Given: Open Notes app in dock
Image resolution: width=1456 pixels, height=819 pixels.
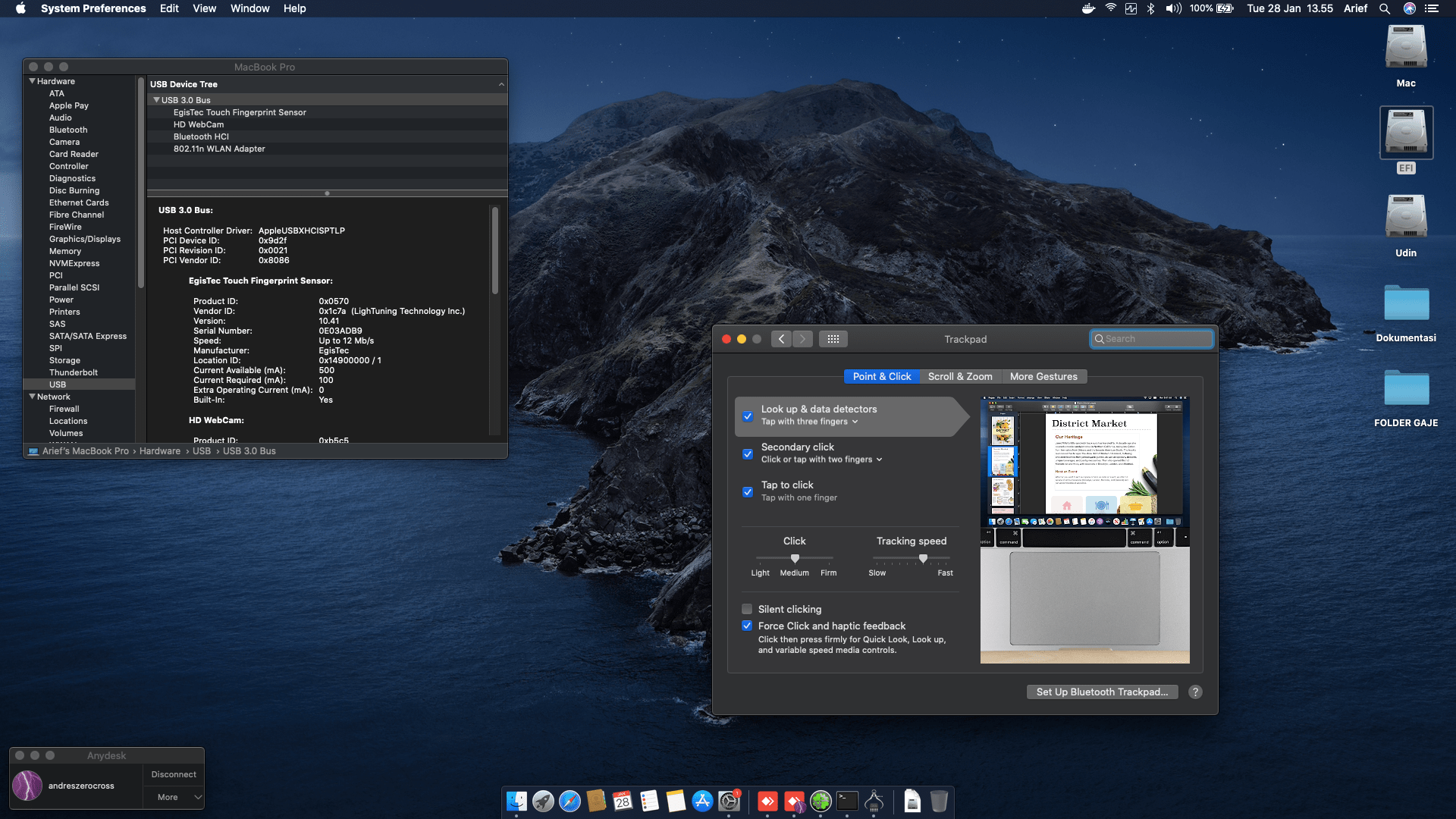Looking at the screenshot, I should pyautogui.click(x=676, y=801).
